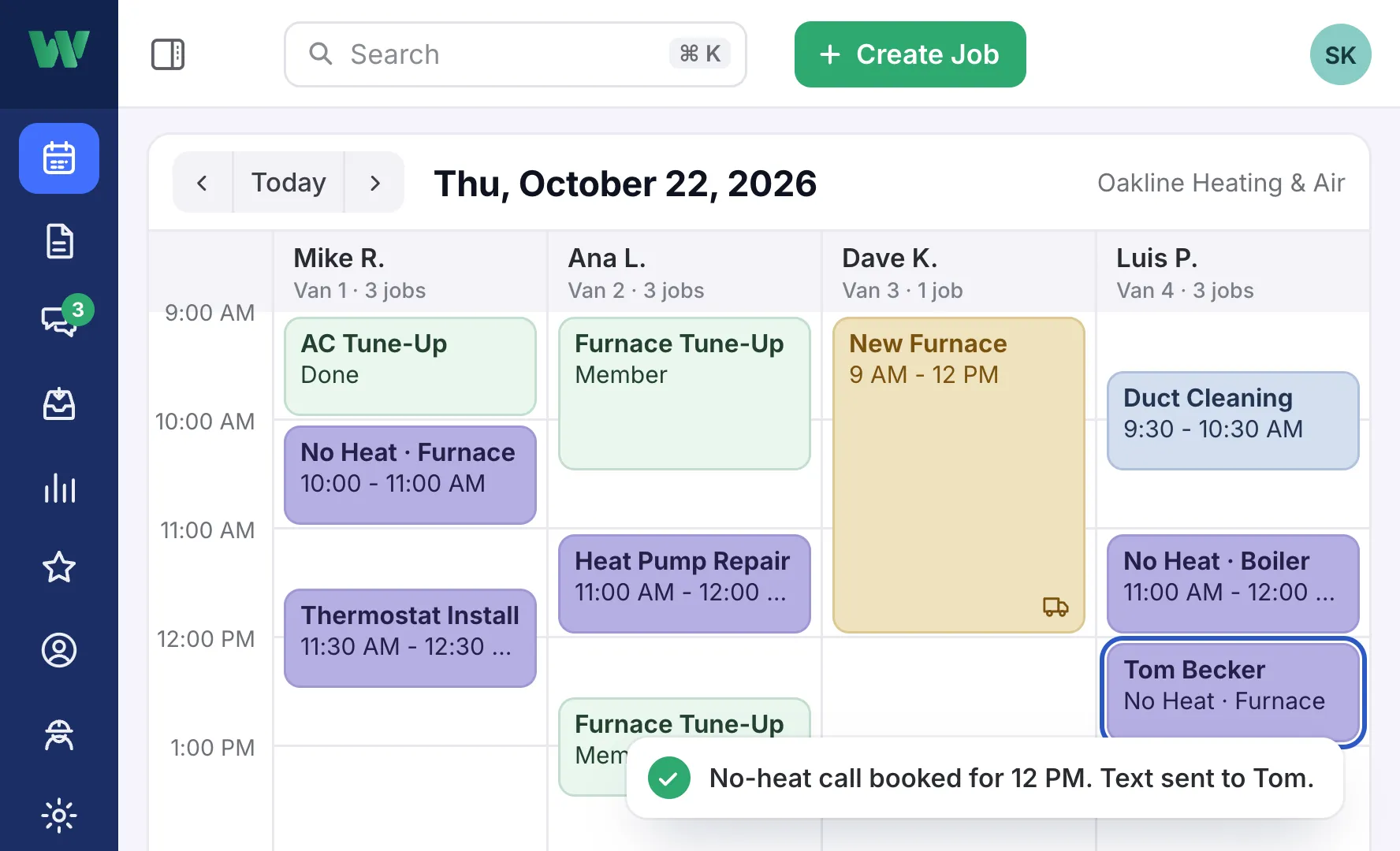This screenshot has width=1400, height=851.
Task: Click the Van 1 · 3 jobs subtitle
Action: (359, 291)
